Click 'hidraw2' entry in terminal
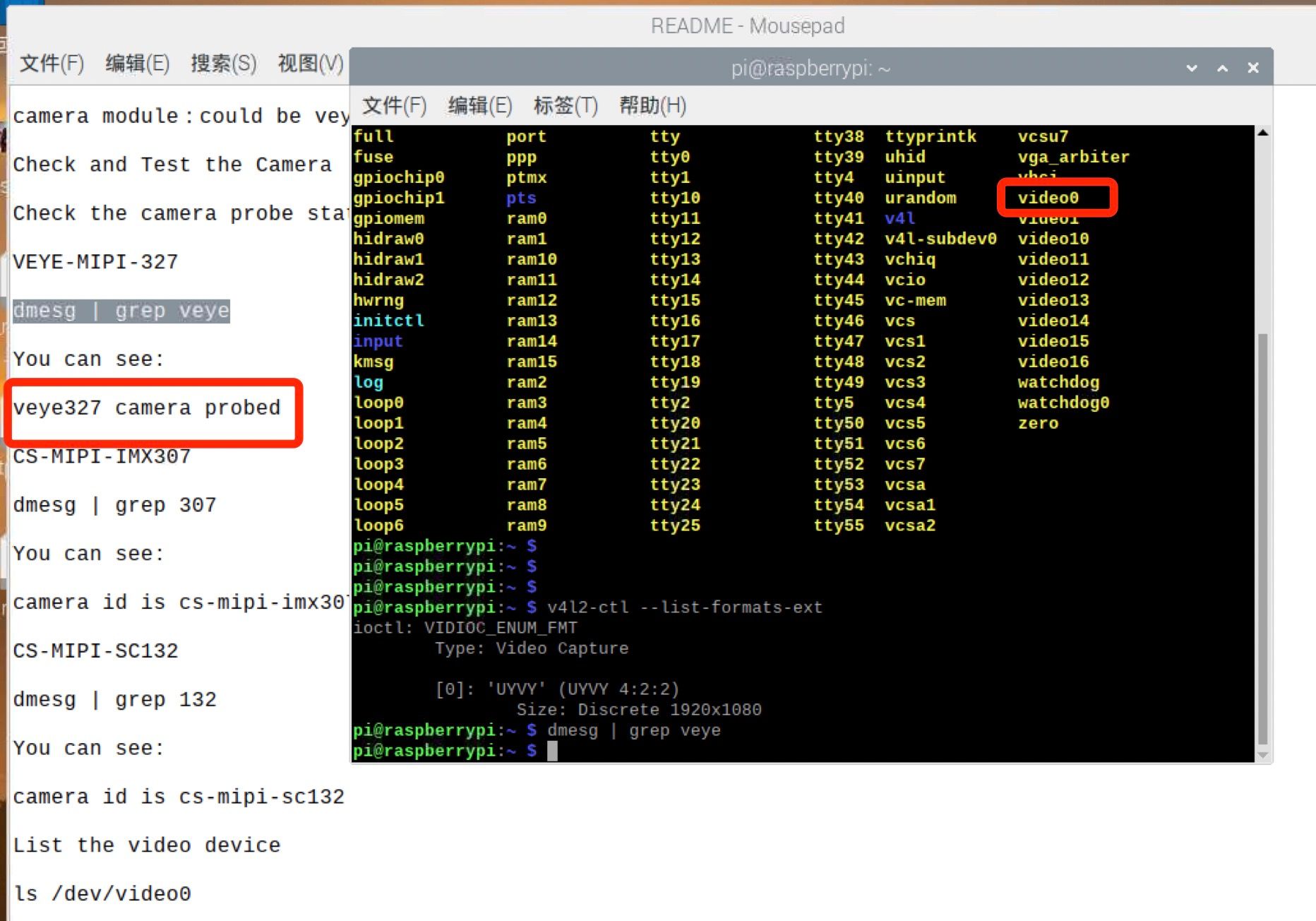 click(x=388, y=280)
